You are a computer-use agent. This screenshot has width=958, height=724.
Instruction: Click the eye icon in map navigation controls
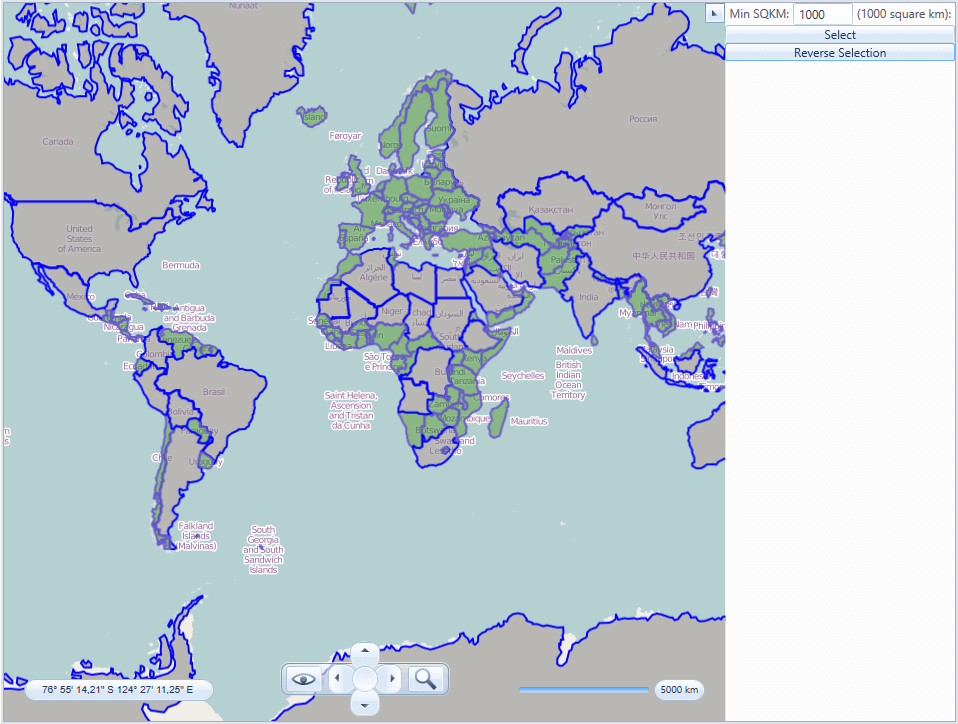coord(303,679)
